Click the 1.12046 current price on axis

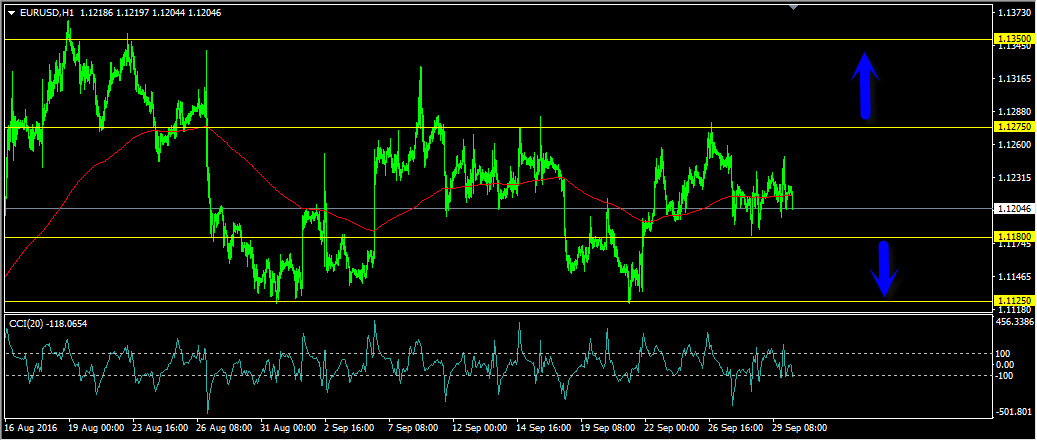[x=1014, y=210]
